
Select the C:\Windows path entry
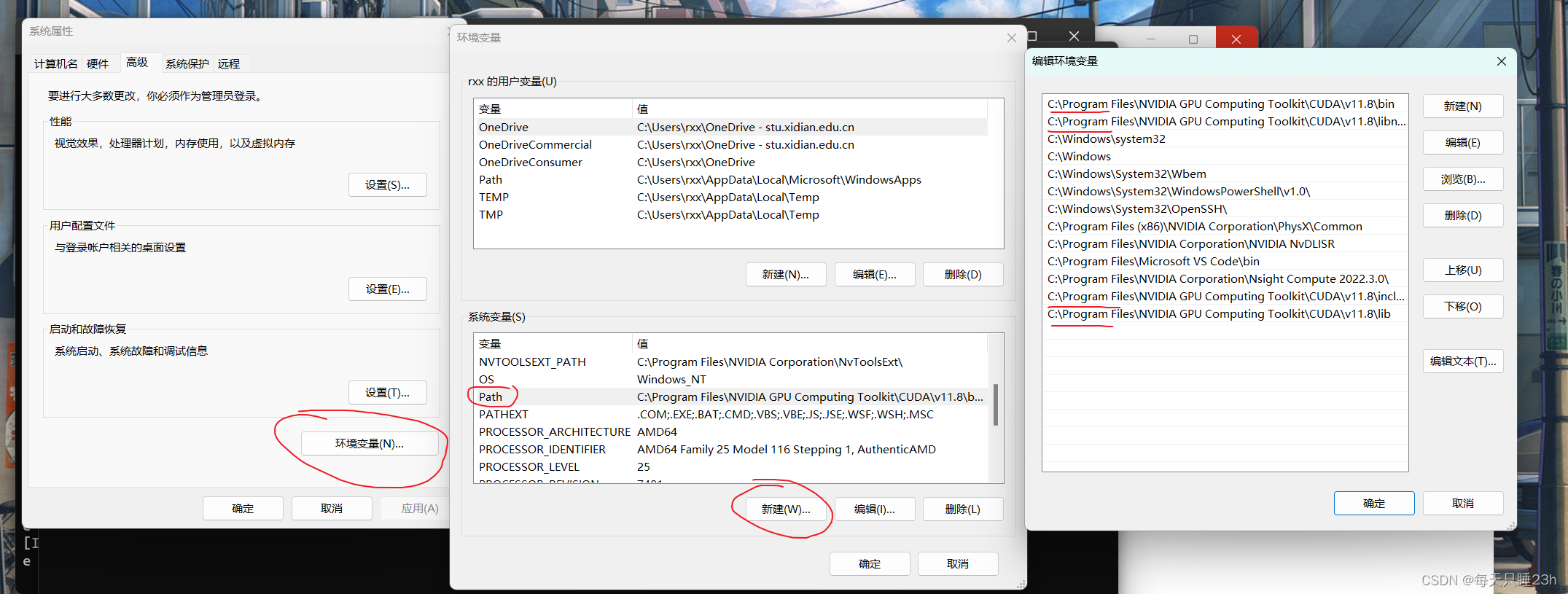[x=1225, y=156]
